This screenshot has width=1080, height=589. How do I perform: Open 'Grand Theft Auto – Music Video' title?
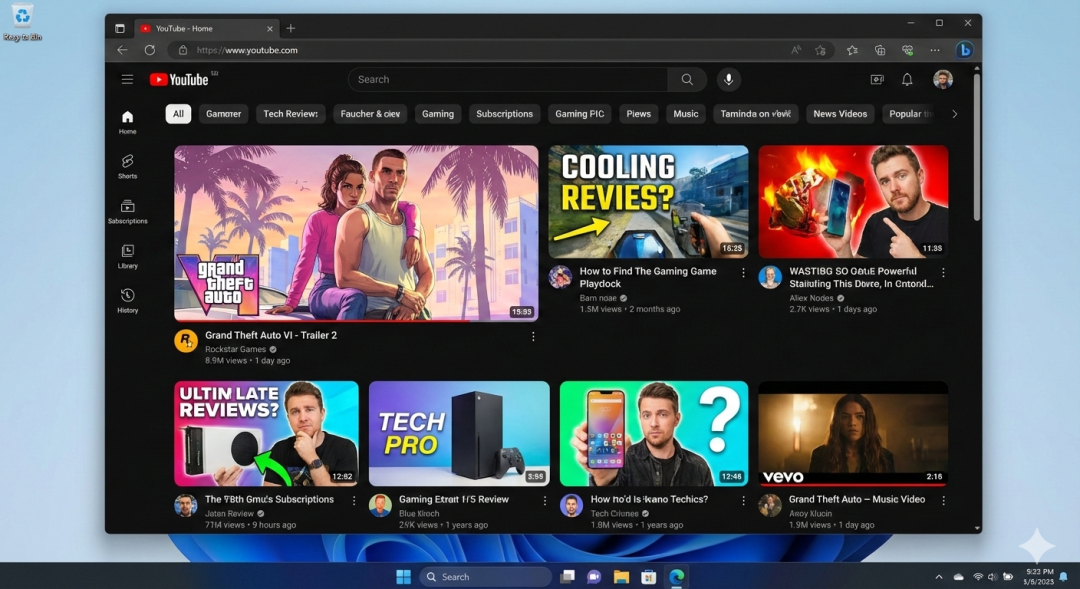[856, 499]
